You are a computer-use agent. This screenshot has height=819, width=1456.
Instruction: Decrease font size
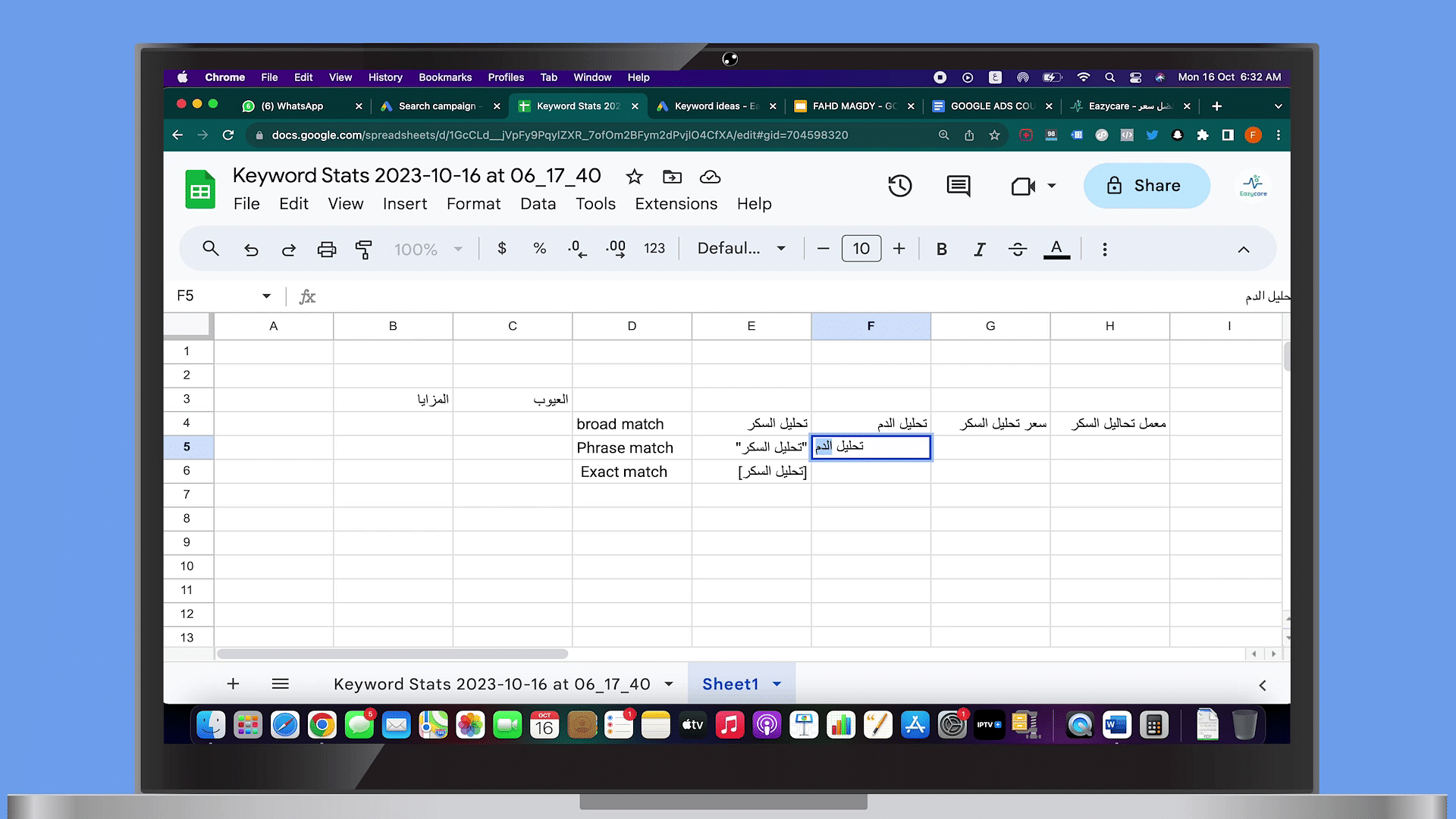coord(823,249)
